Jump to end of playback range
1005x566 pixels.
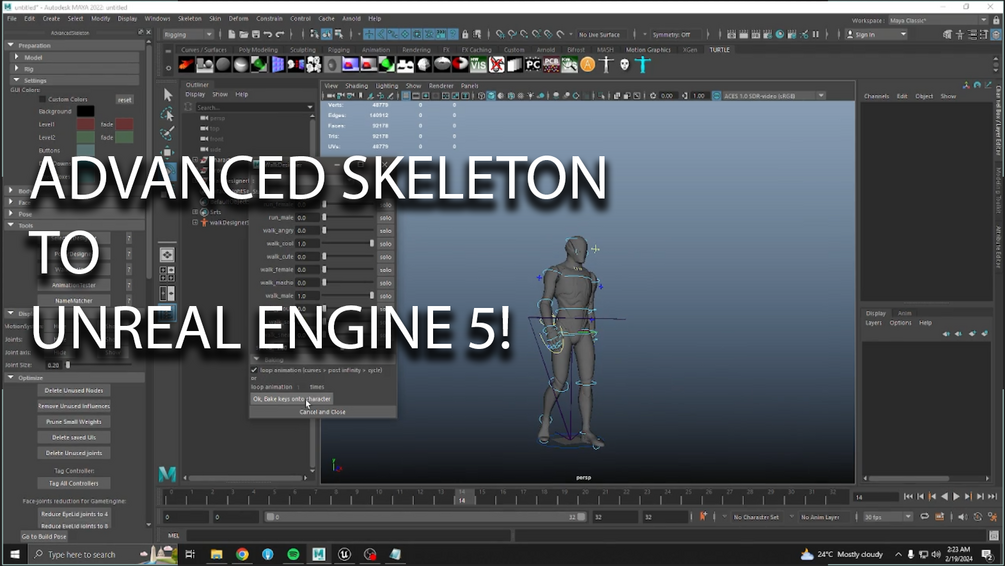992,496
